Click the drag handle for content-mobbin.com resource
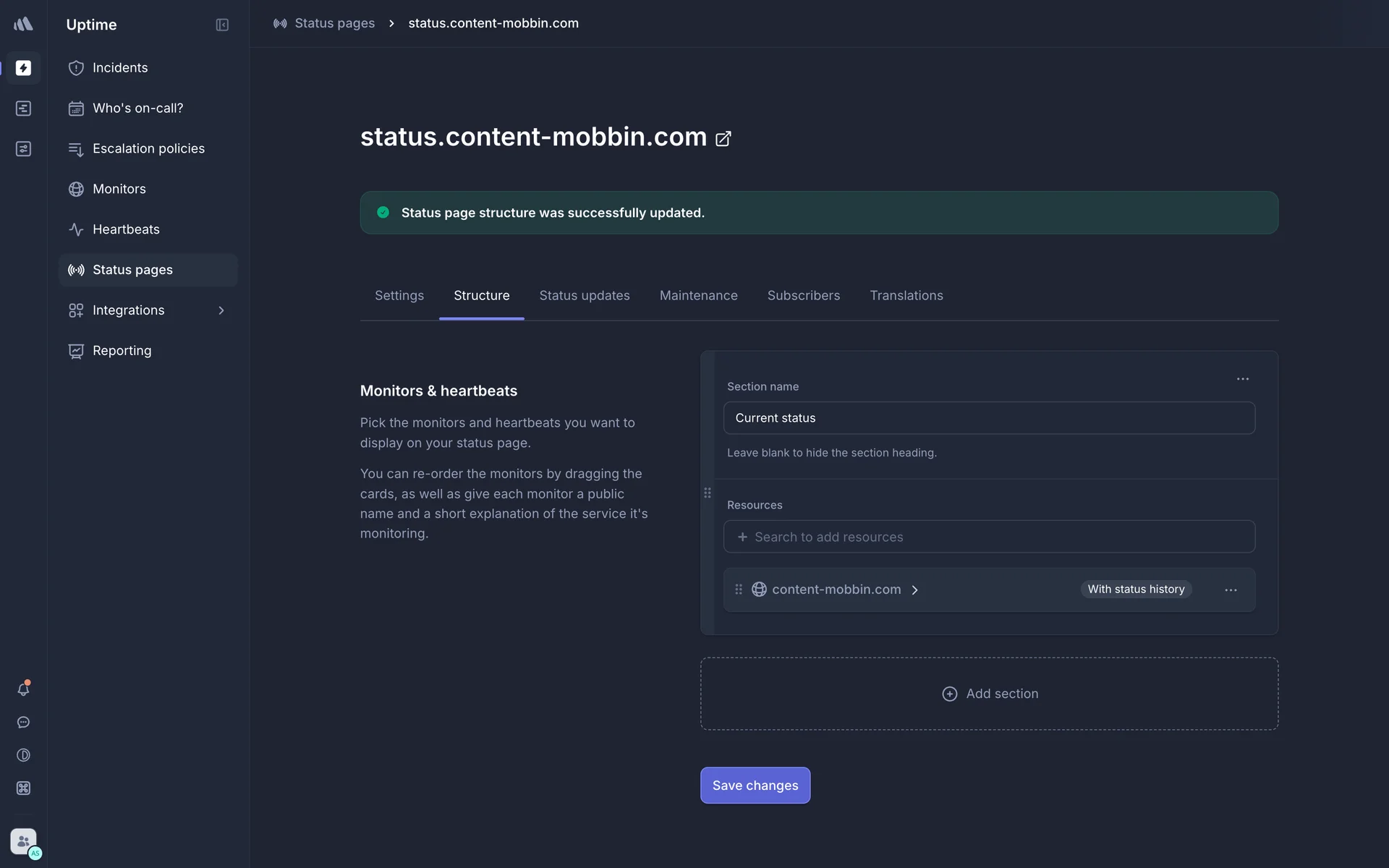The image size is (1389, 868). (x=739, y=590)
